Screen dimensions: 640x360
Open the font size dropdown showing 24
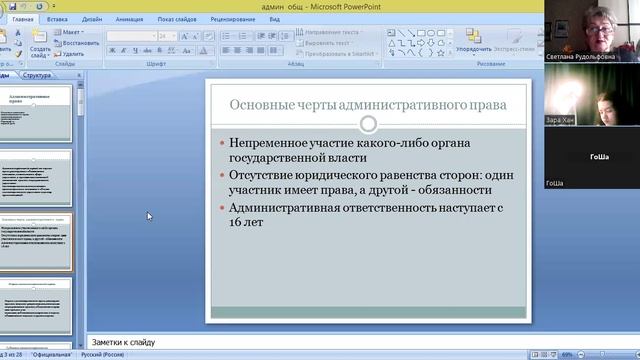(174, 36)
